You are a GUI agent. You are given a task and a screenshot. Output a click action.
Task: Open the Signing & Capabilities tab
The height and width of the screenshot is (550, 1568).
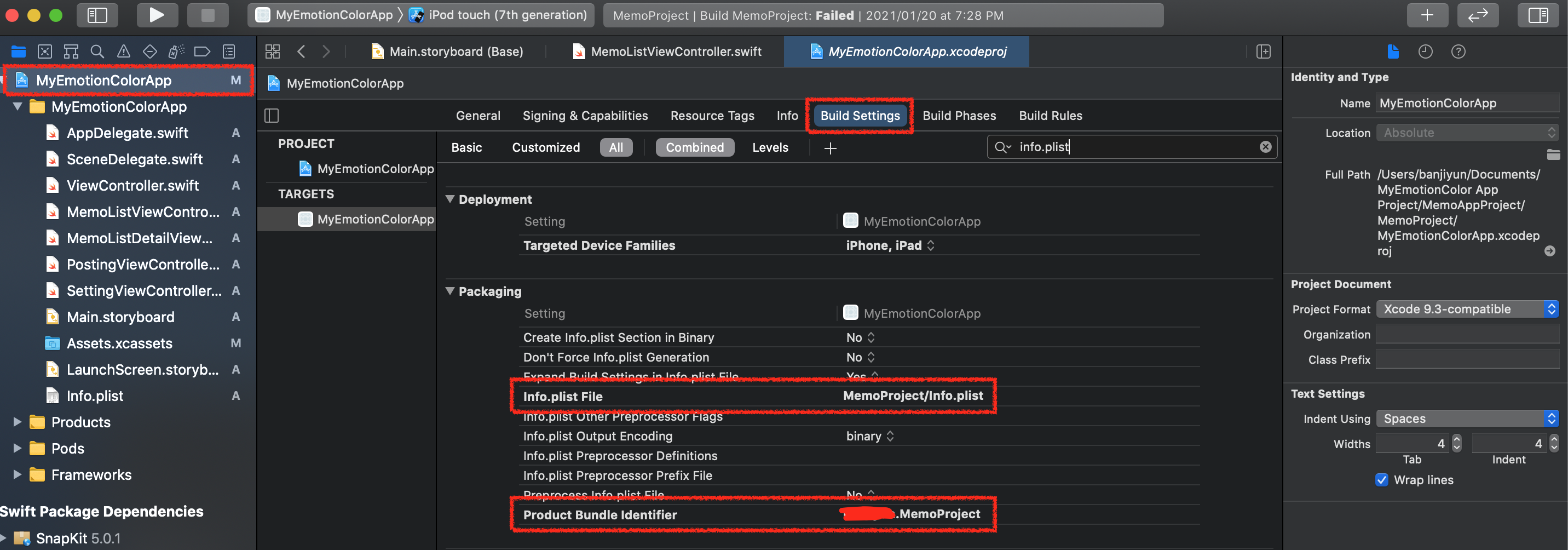(x=585, y=116)
